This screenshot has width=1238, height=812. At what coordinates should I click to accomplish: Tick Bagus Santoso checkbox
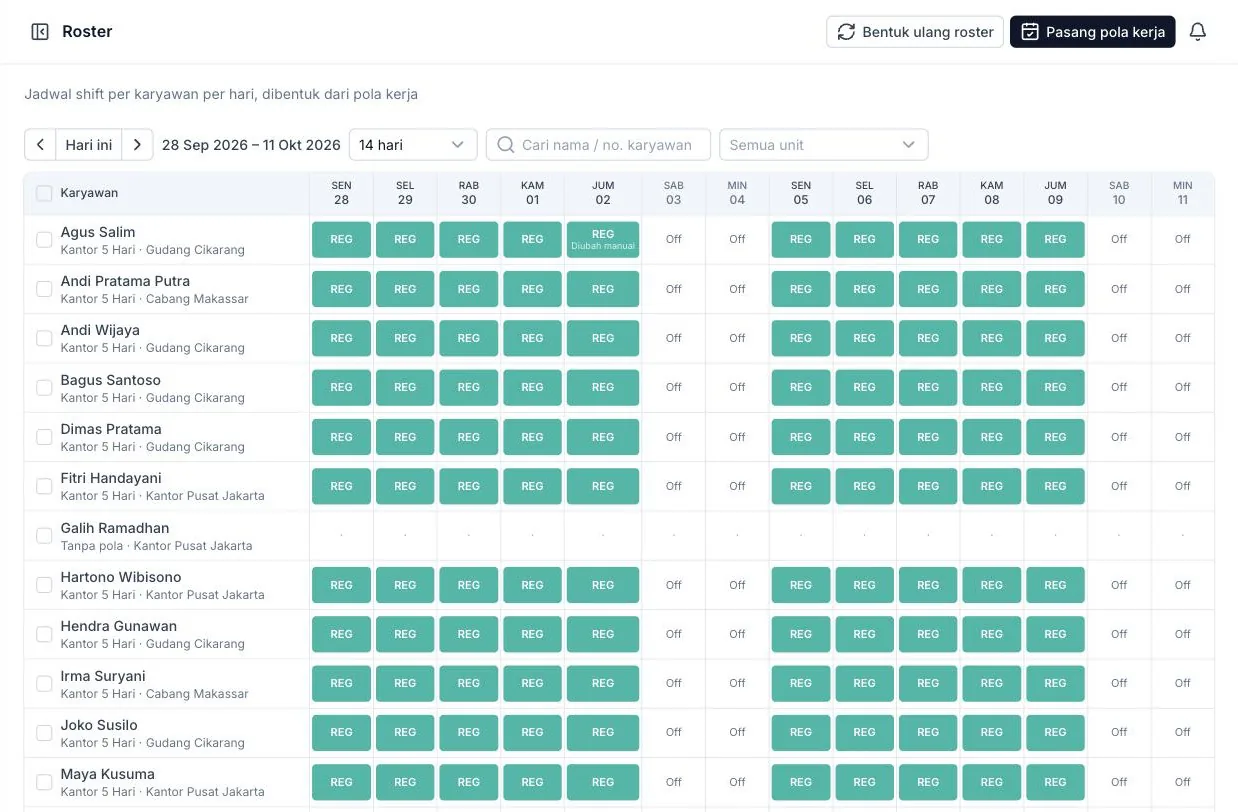point(44,388)
